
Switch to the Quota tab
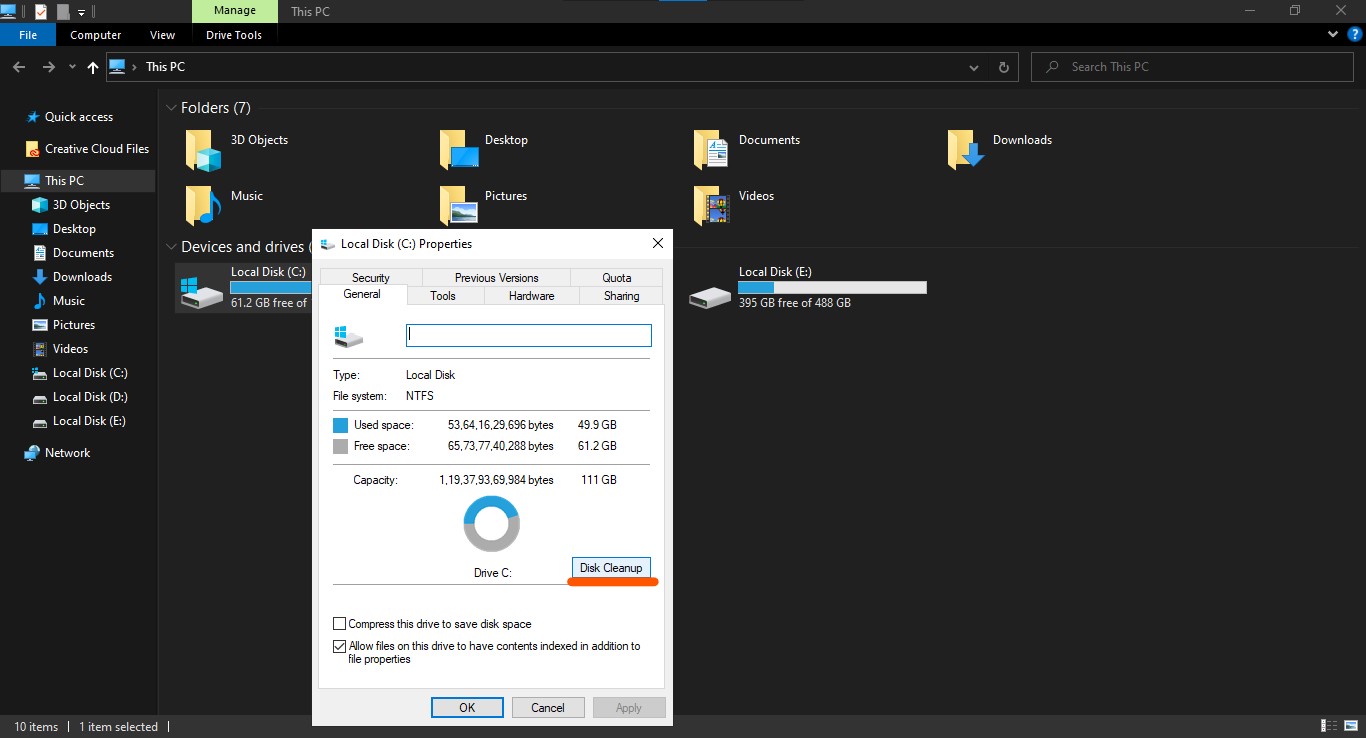(617, 278)
